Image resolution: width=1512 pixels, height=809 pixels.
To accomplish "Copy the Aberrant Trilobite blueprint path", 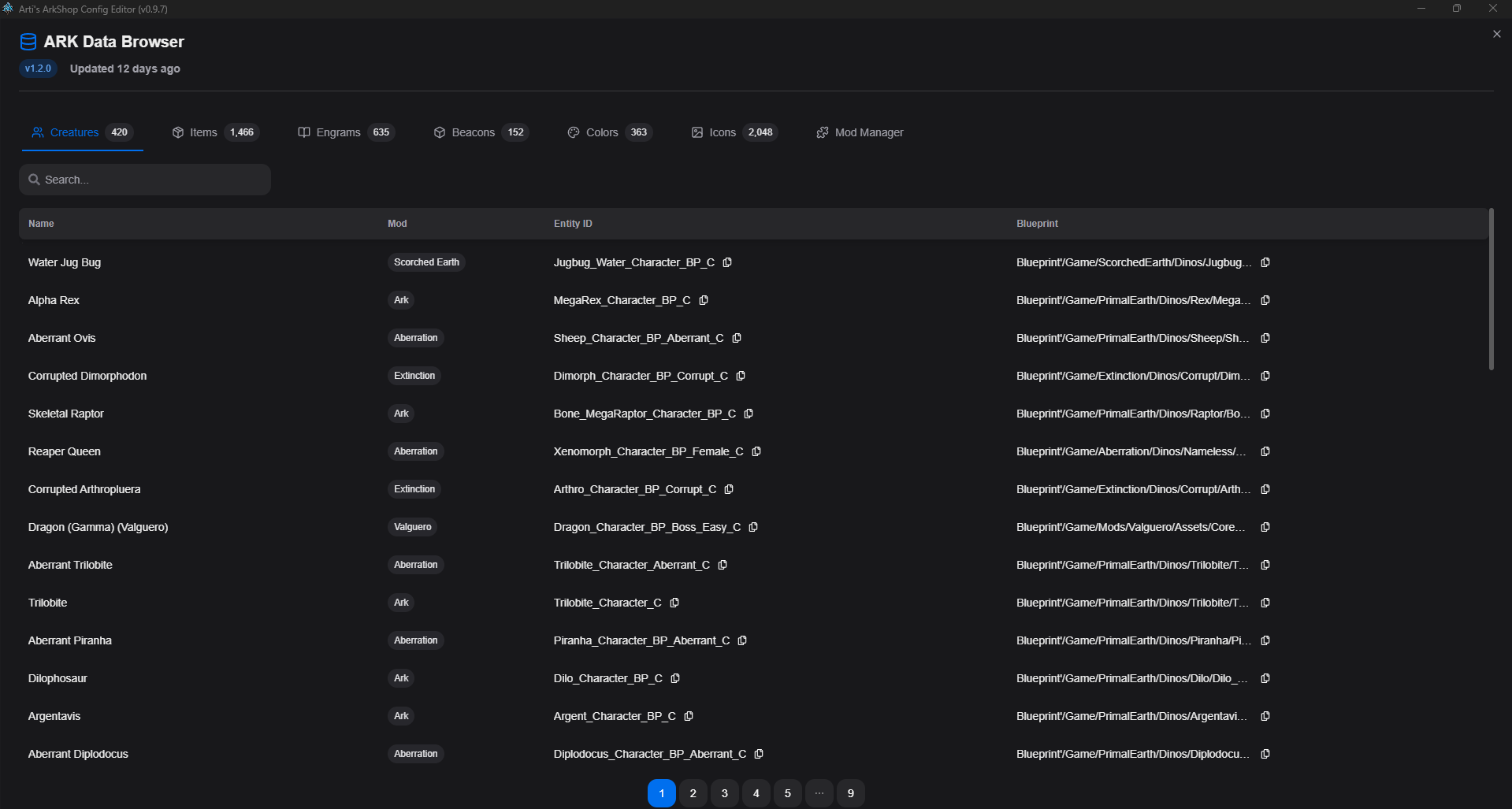I will tap(1265, 565).
